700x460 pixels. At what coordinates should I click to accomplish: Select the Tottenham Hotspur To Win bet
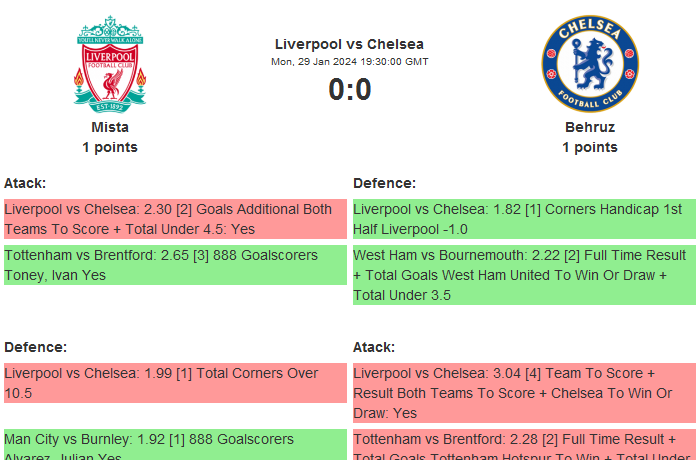click(524, 445)
